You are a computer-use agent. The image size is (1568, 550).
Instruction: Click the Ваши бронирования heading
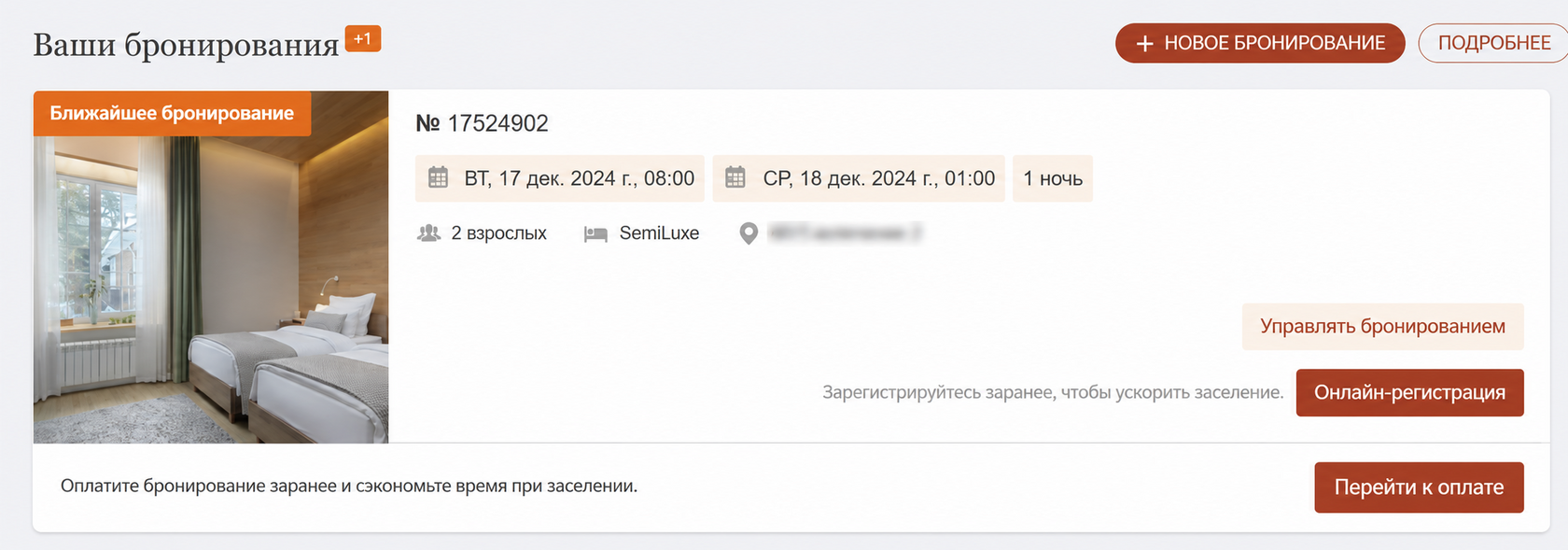coord(186,45)
